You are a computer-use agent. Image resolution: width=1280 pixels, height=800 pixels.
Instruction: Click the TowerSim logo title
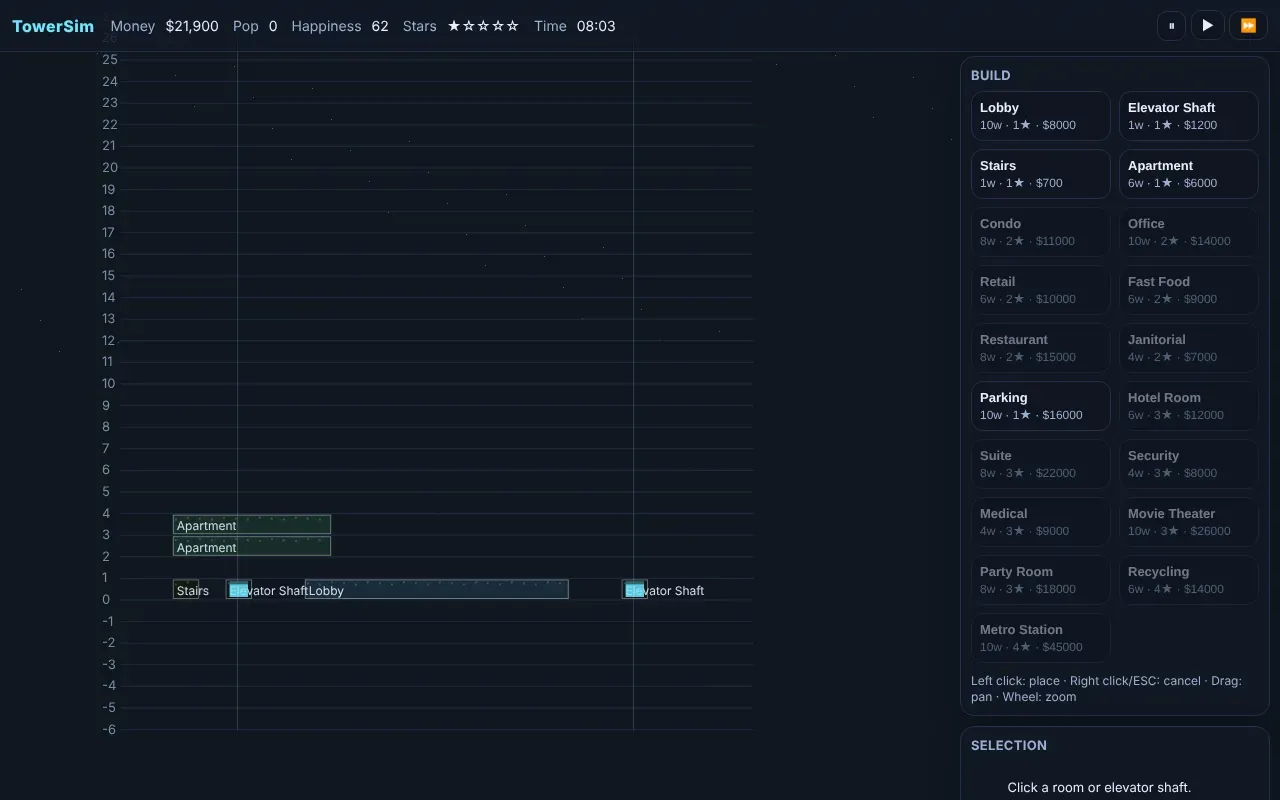coord(53,26)
